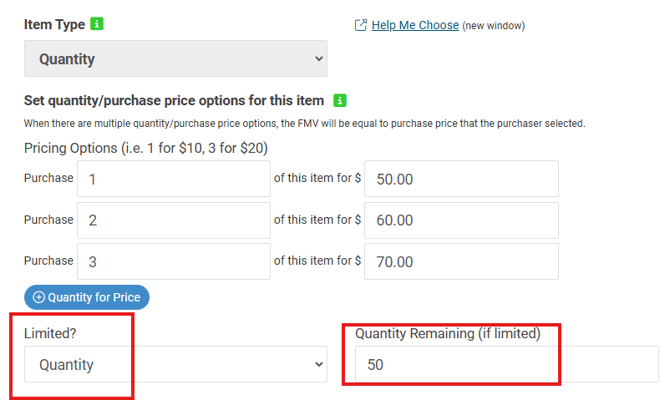Click the external-link icon before Help Me Choose
670x400 pixels.
[x=360, y=25]
